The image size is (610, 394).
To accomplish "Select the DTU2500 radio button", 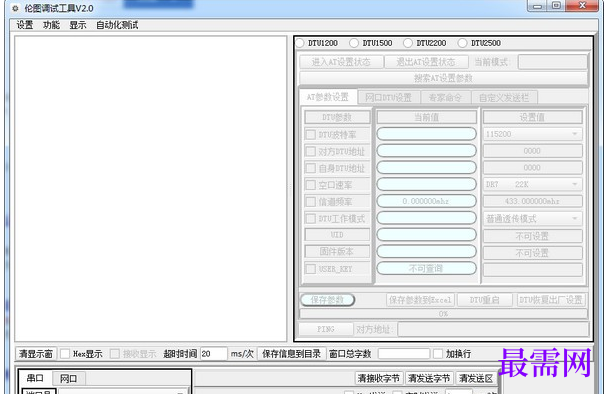I will (x=462, y=43).
